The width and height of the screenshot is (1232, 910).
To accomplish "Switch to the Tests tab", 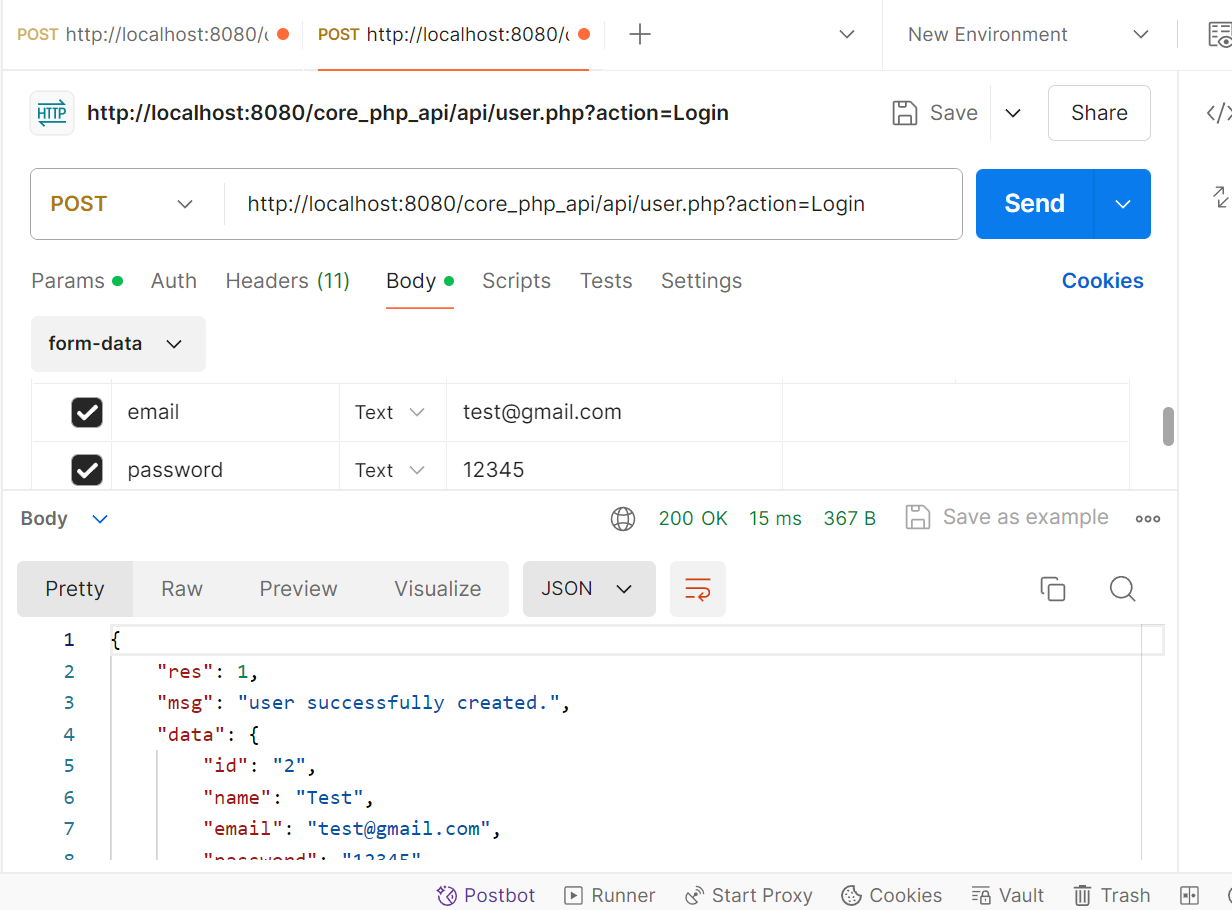I will (x=606, y=281).
